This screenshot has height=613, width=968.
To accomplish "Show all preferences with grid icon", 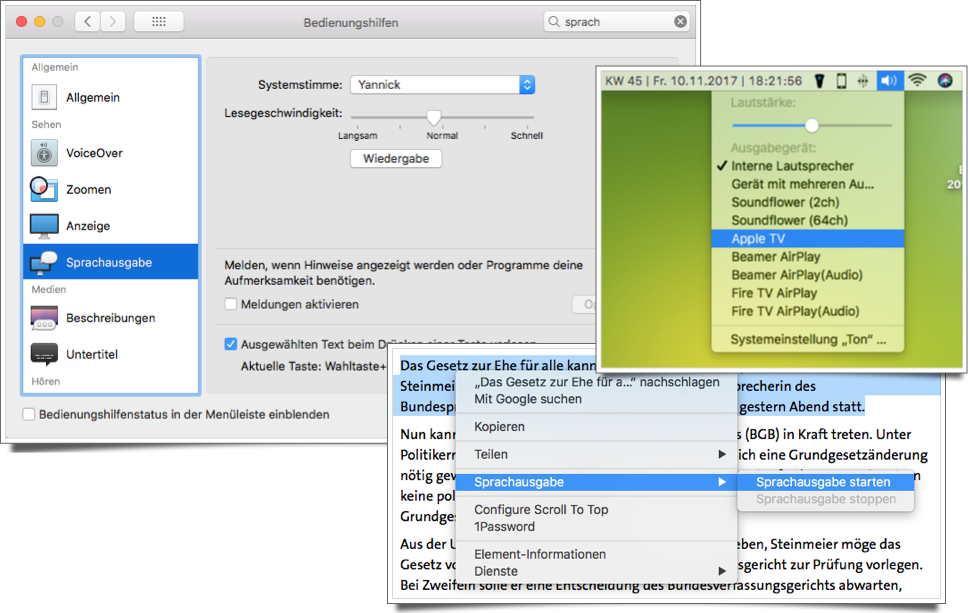I will coord(158,21).
